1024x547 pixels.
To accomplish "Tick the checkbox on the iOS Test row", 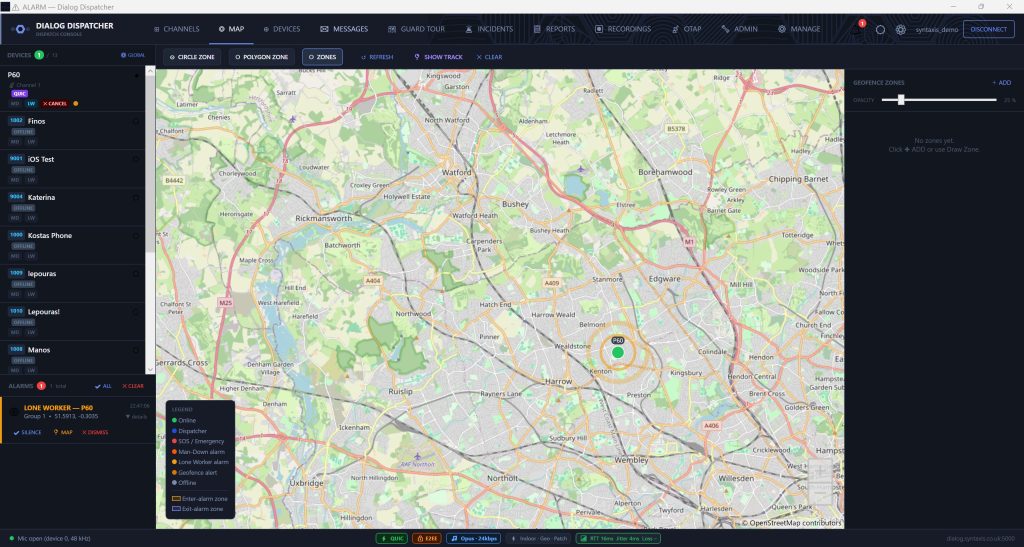I will tap(136, 159).
